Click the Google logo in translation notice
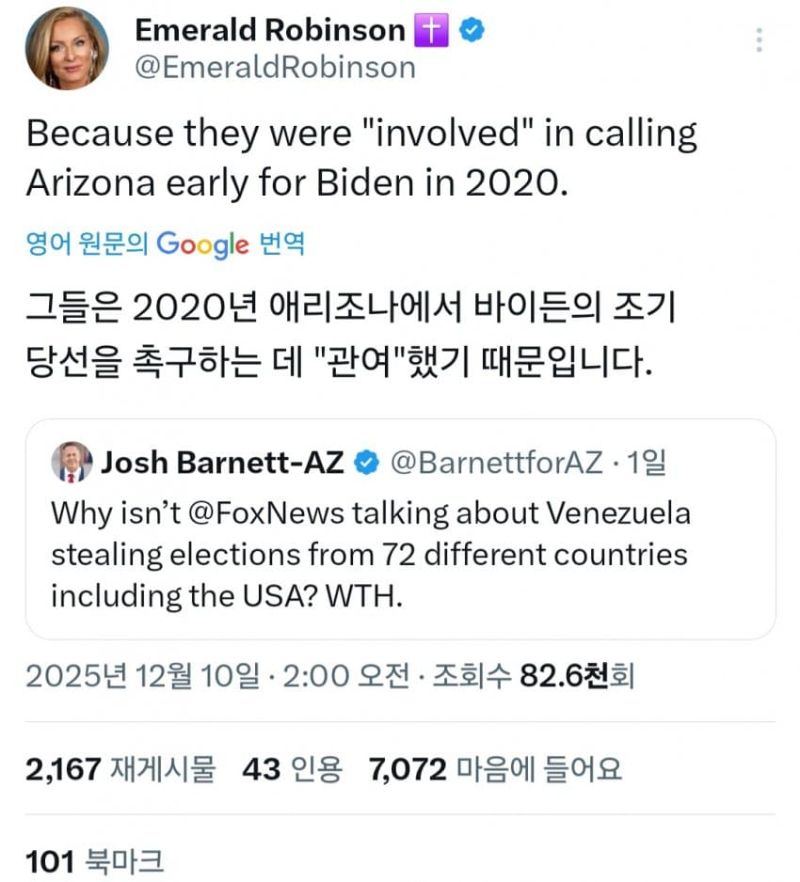 202,243
